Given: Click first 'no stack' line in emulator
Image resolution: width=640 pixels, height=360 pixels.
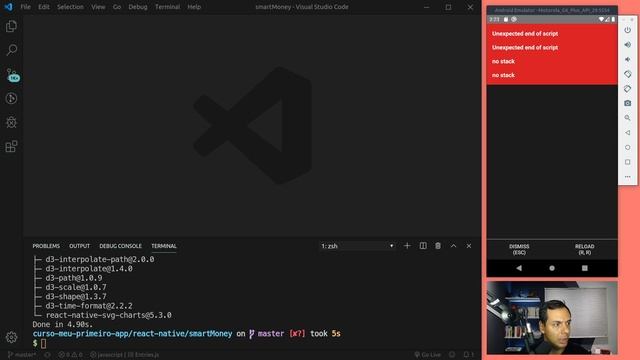Looking at the screenshot, I should pos(503,61).
